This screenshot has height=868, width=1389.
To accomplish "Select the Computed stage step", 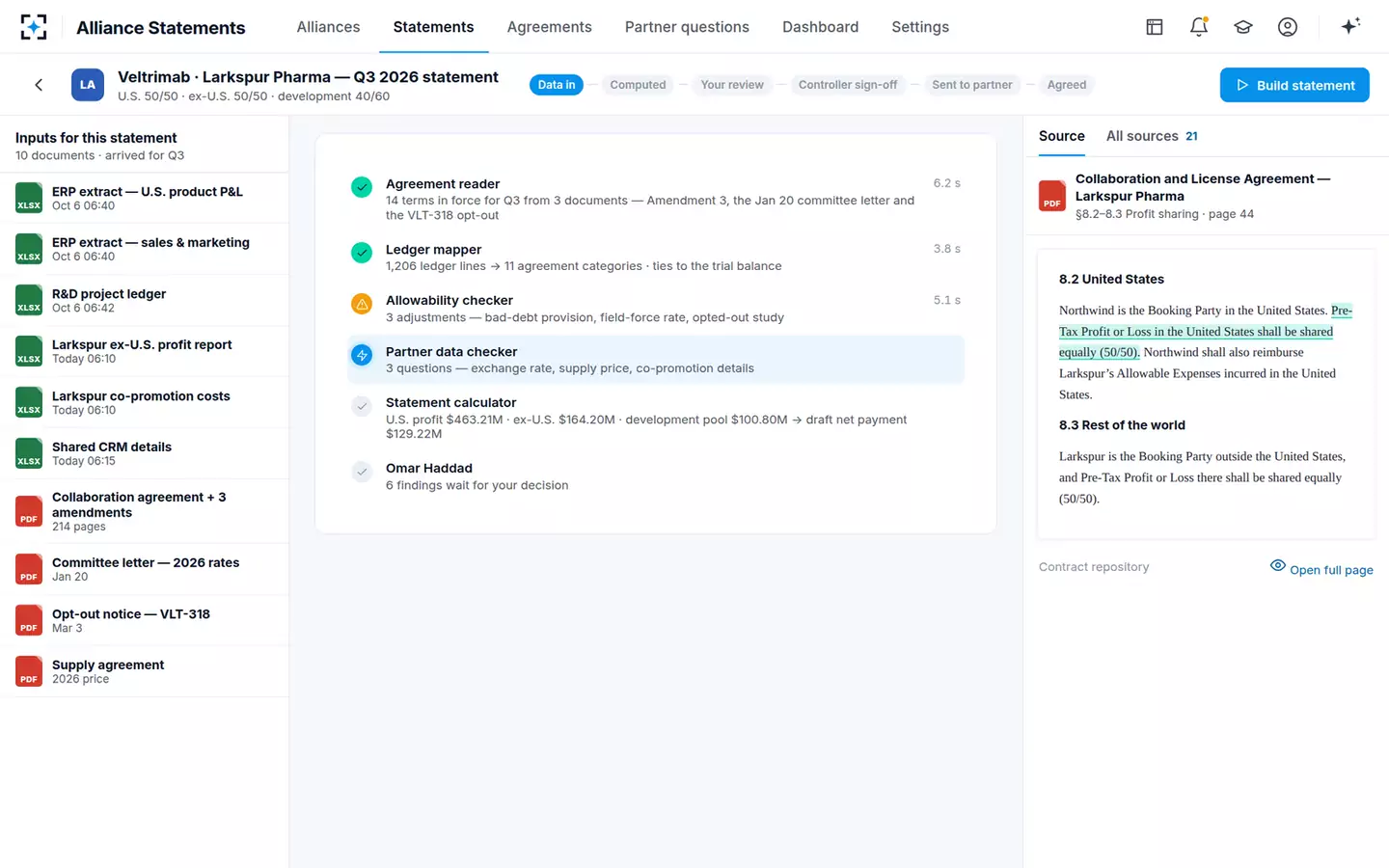I will click(x=638, y=85).
